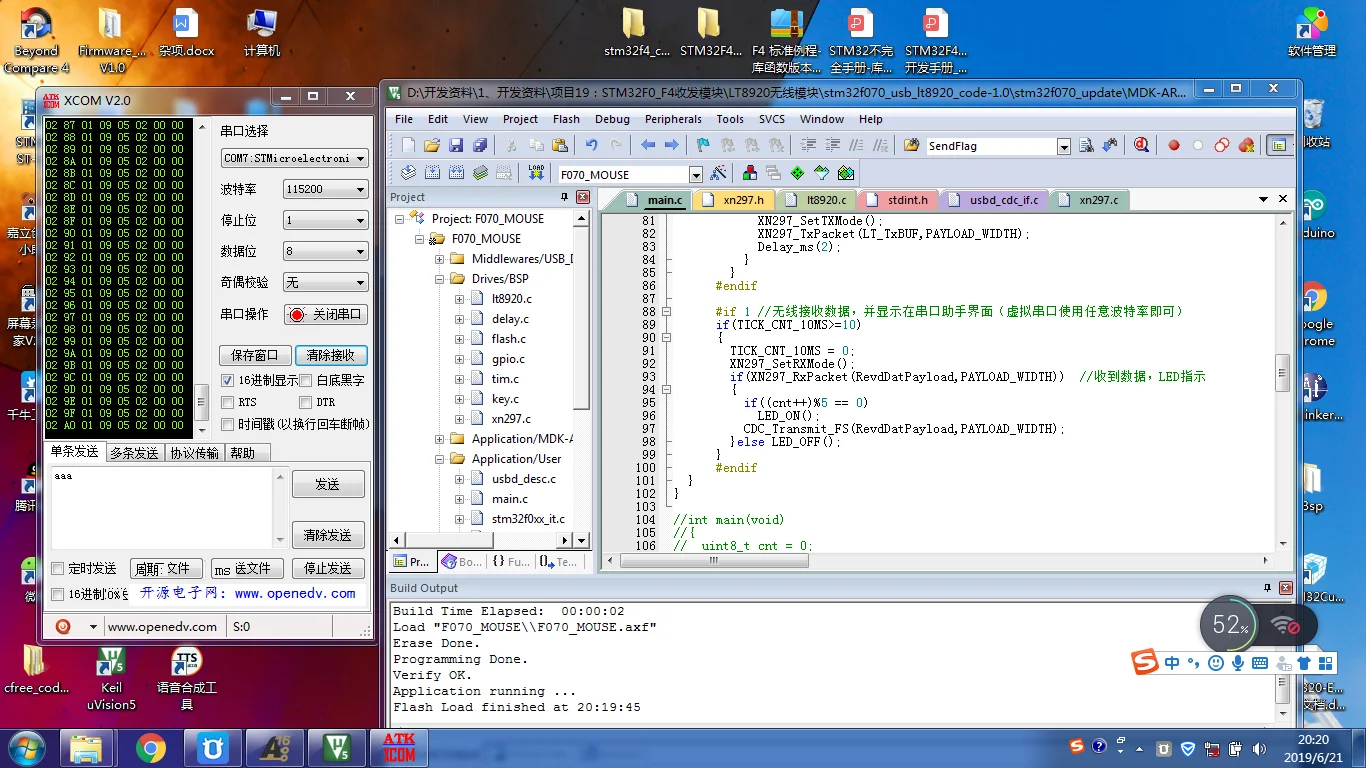Open the Flash menu
The image size is (1366, 768).
pyautogui.click(x=566, y=119)
